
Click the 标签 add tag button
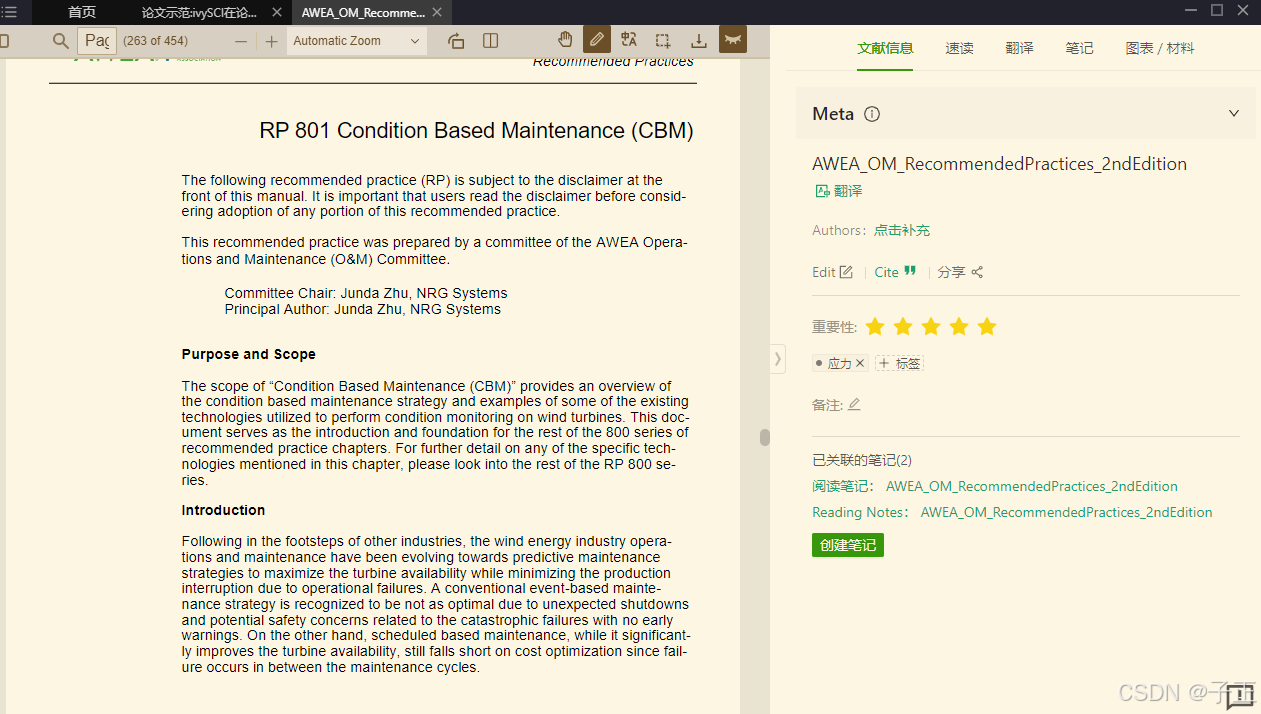tap(899, 364)
